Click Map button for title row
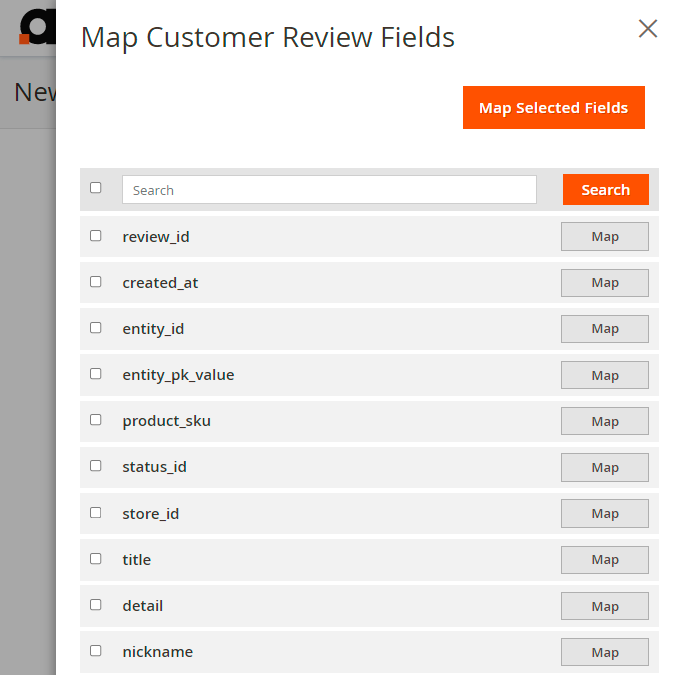Screen dimensions: 685x675 click(x=604, y=560)
